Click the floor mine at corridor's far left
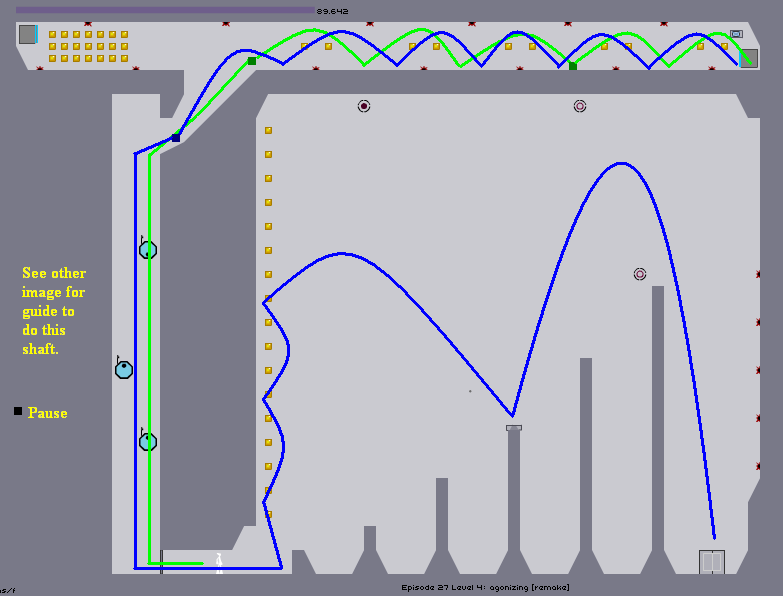Screen dimensions: 783x596 coord(40,67)
